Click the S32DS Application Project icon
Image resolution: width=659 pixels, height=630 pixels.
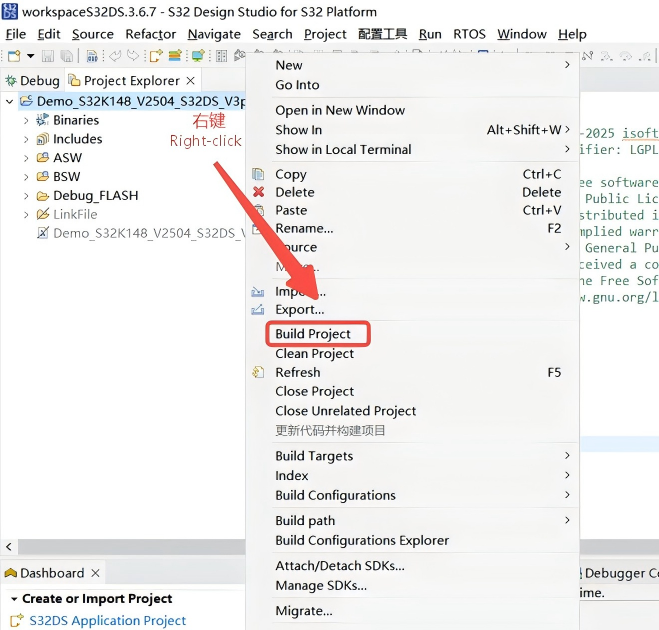tap(16, 621)
